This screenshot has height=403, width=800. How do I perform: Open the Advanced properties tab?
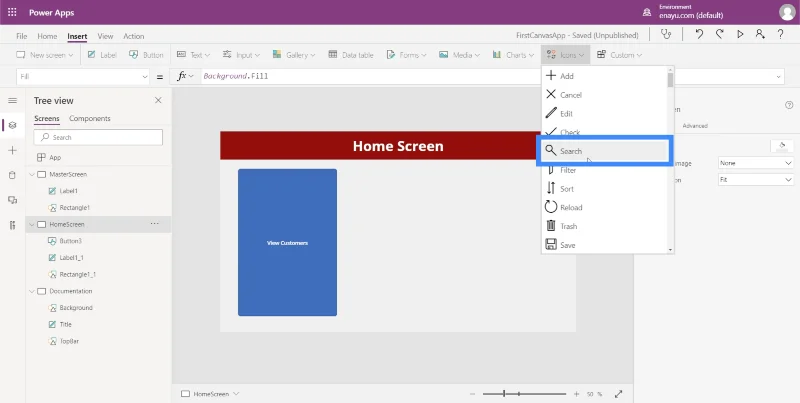coord(695,125)
